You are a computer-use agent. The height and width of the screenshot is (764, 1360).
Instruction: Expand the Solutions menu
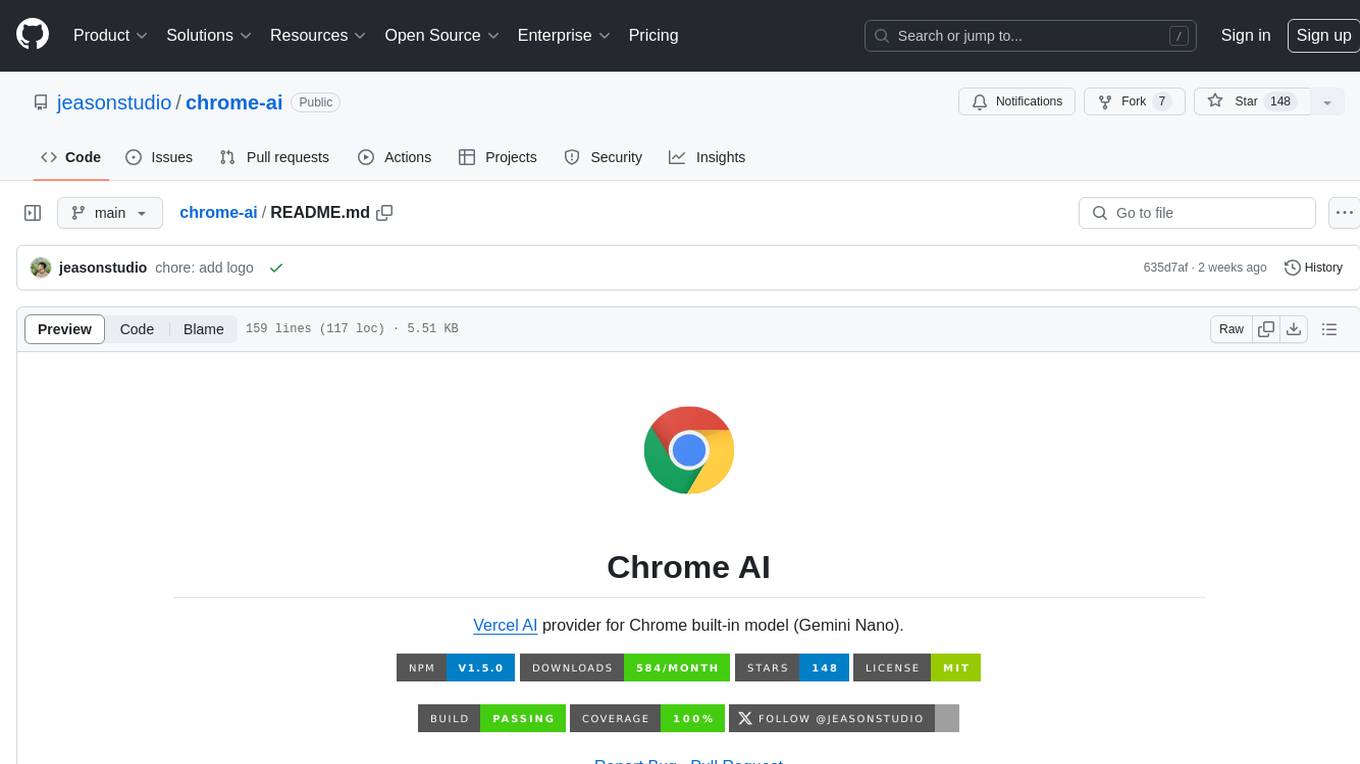point(209,35)
